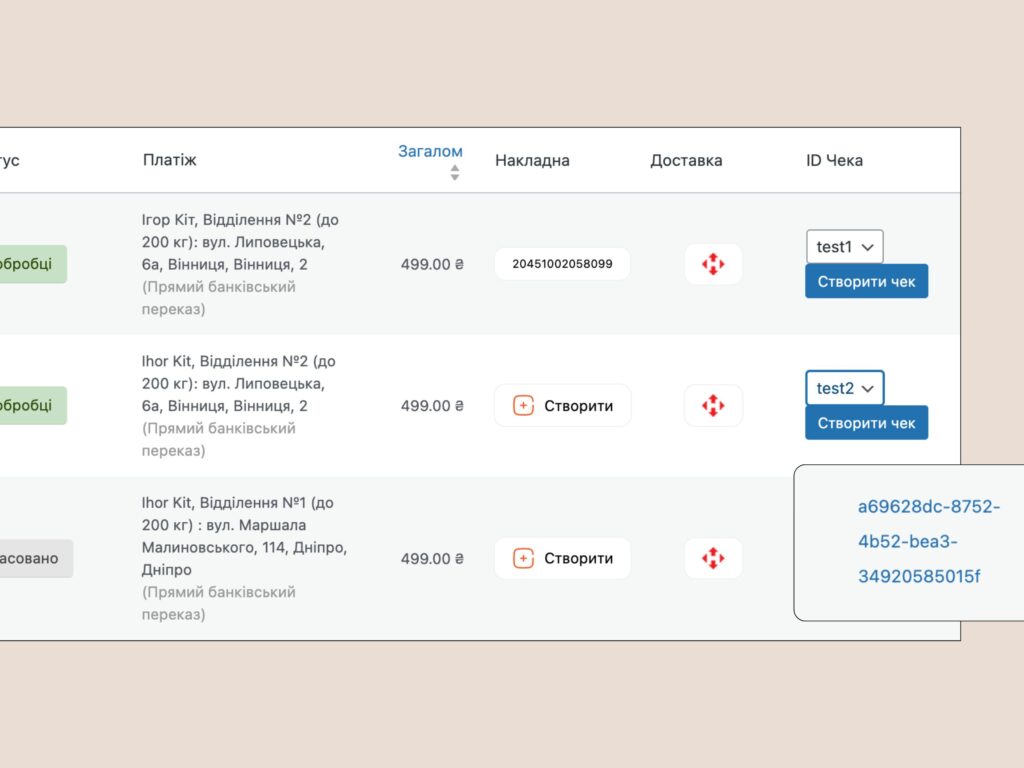Expand the test2 receipt dropdown
Screen dimensions: 1024x768
pyautogui.click(x=845, y=388)
